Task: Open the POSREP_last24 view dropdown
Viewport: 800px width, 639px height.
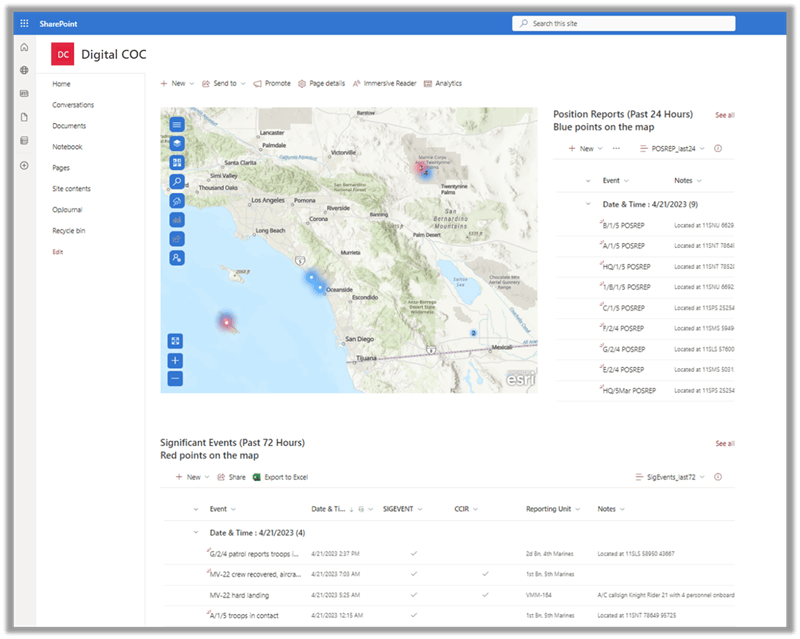Action: tap(672, 149)
